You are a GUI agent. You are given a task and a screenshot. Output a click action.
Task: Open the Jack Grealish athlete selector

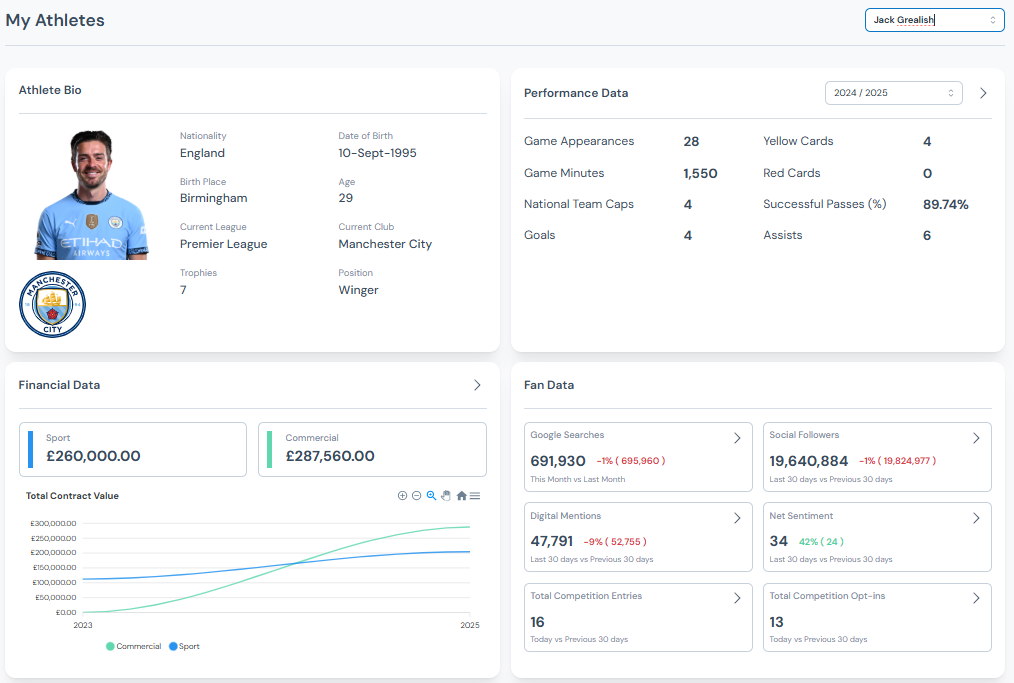tap(934, 20)
